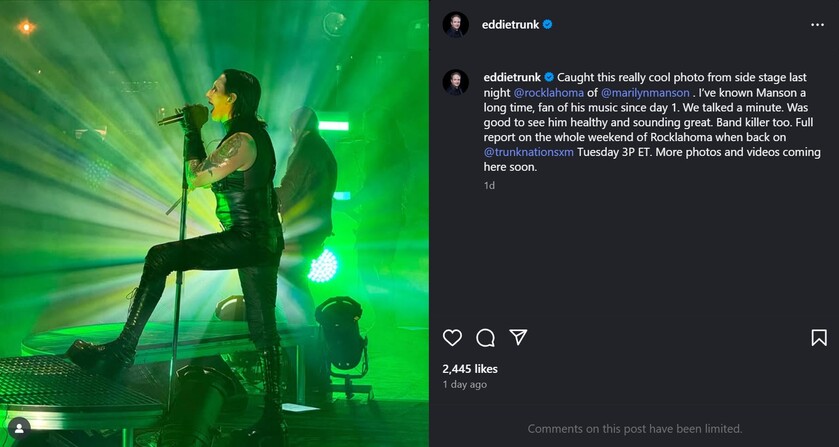View the 2,445 likes list
Image resolution: width=839 pixels, height=447 pixels.
tap(470, 369)
